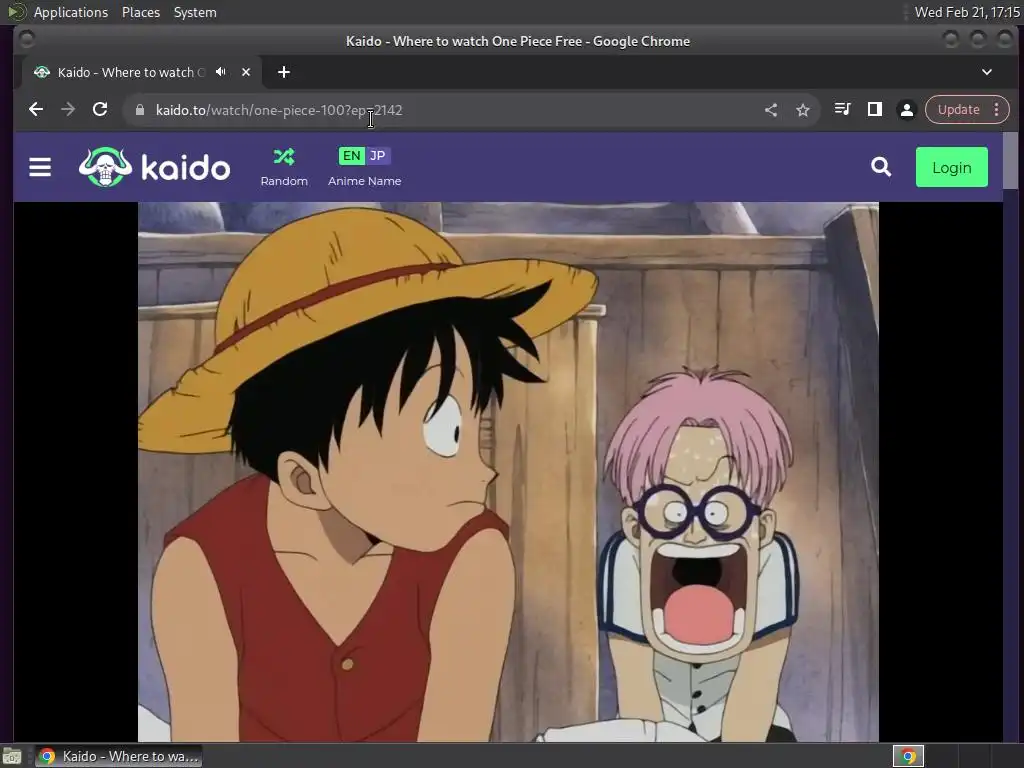This screenshot has width=1024, height=768.
Task: Open the Chrome profile avatar
Action: pyautogui.click(x=906, y=110)
